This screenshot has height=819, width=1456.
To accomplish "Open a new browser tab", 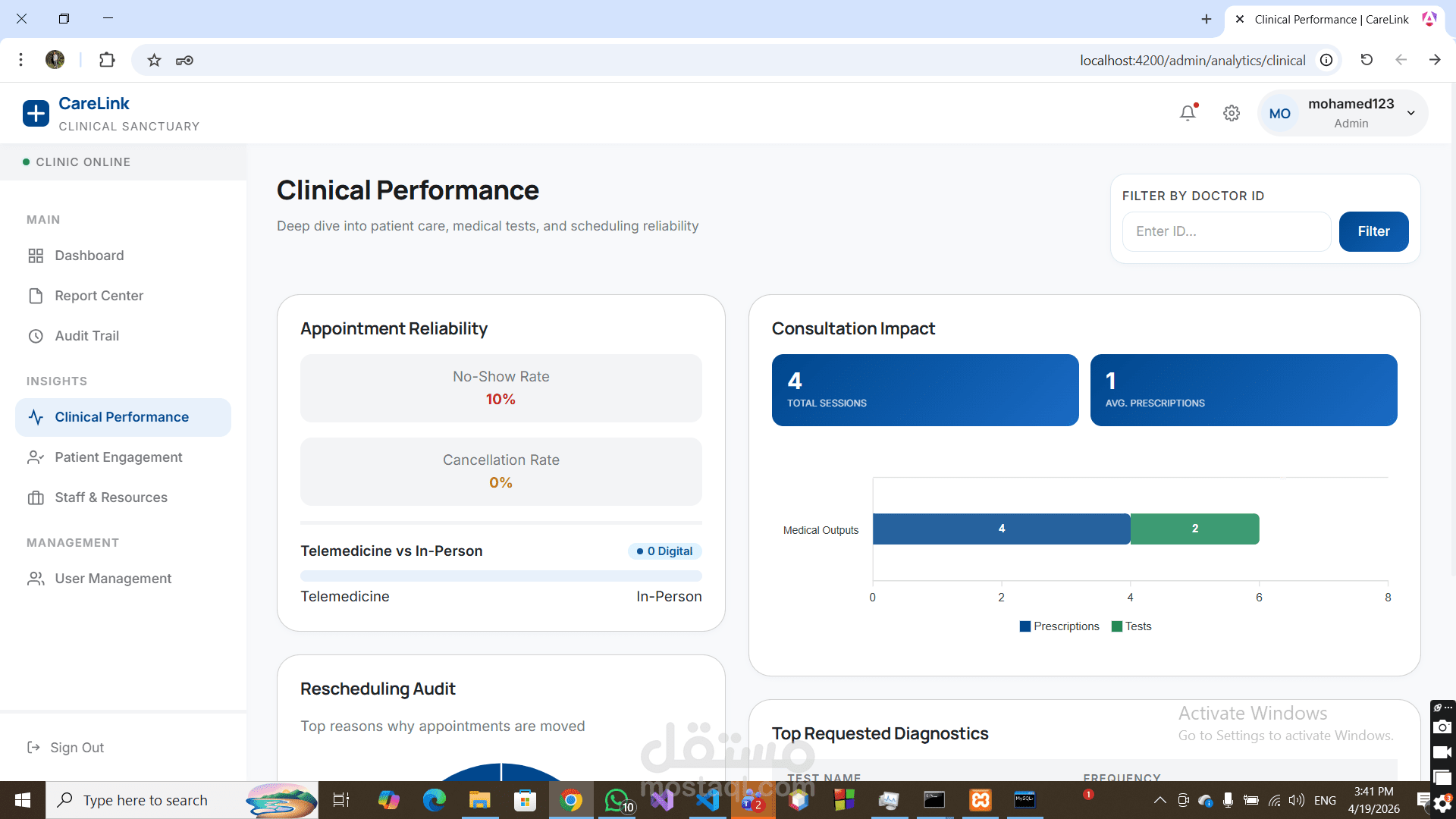I will (1207, 19).
